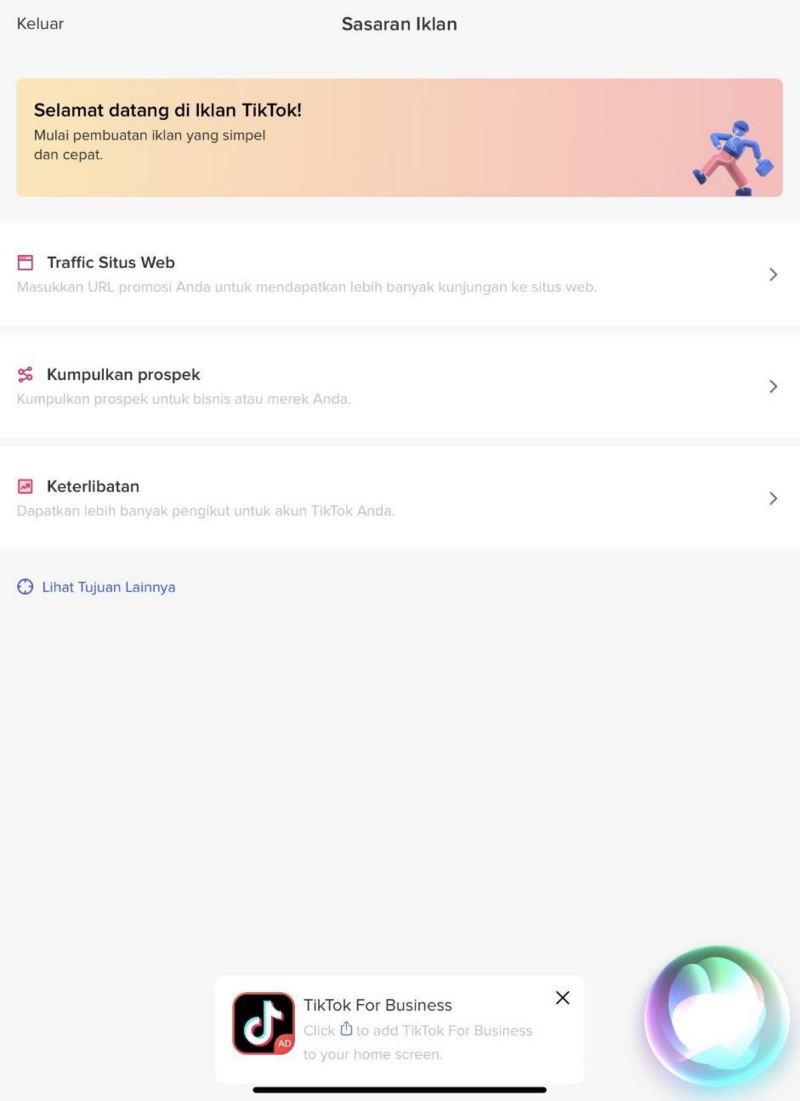This screenshot has height=1101, width=800.
Task: Tap the share icon in the home screen hint
Action: click(346, 1029)
